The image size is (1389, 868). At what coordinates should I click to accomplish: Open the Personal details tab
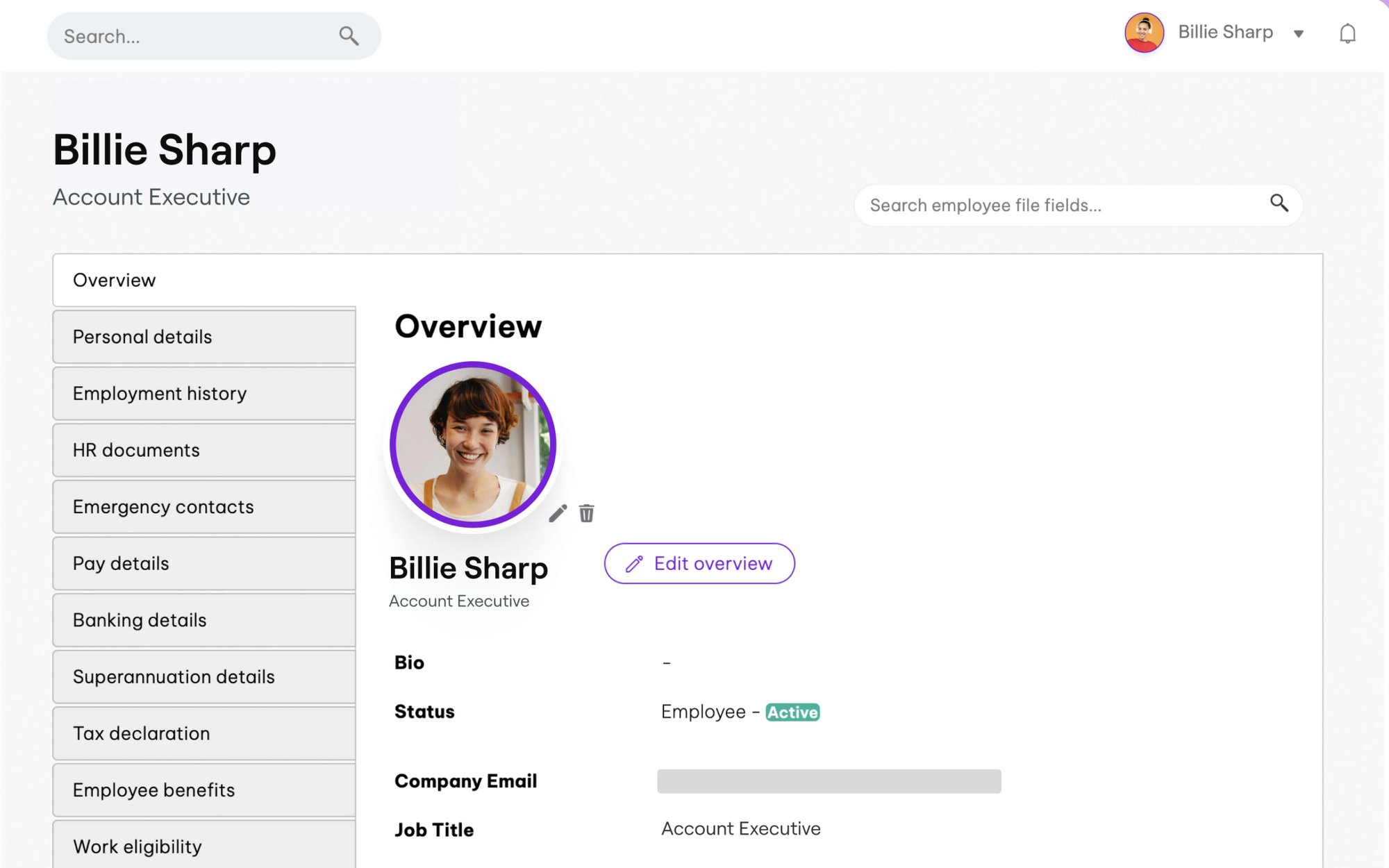pyautogui.click(x=204, y=337)
